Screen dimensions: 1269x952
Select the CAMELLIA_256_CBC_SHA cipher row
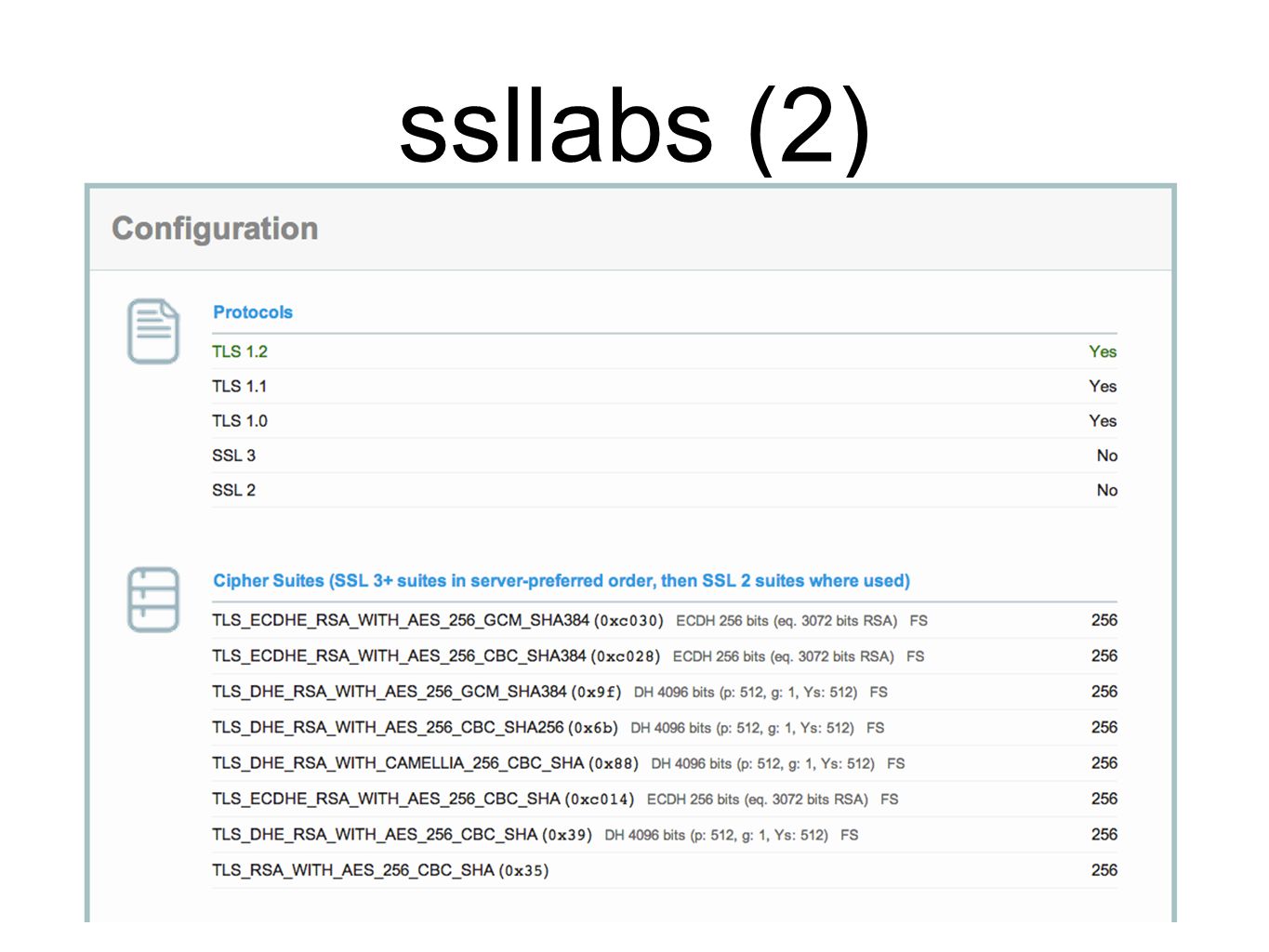tap(665, 763)
